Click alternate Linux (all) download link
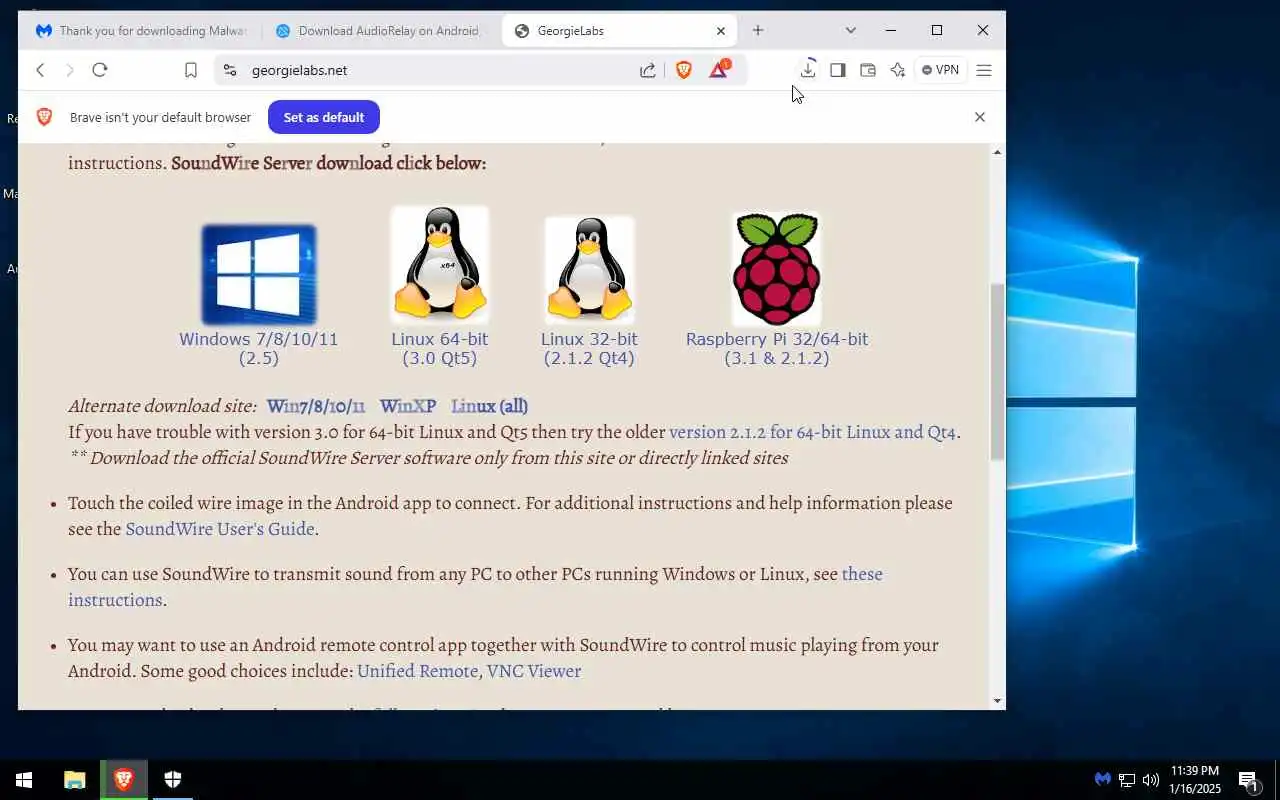This screenshot has height=800, width=1280. coord(489,406)
